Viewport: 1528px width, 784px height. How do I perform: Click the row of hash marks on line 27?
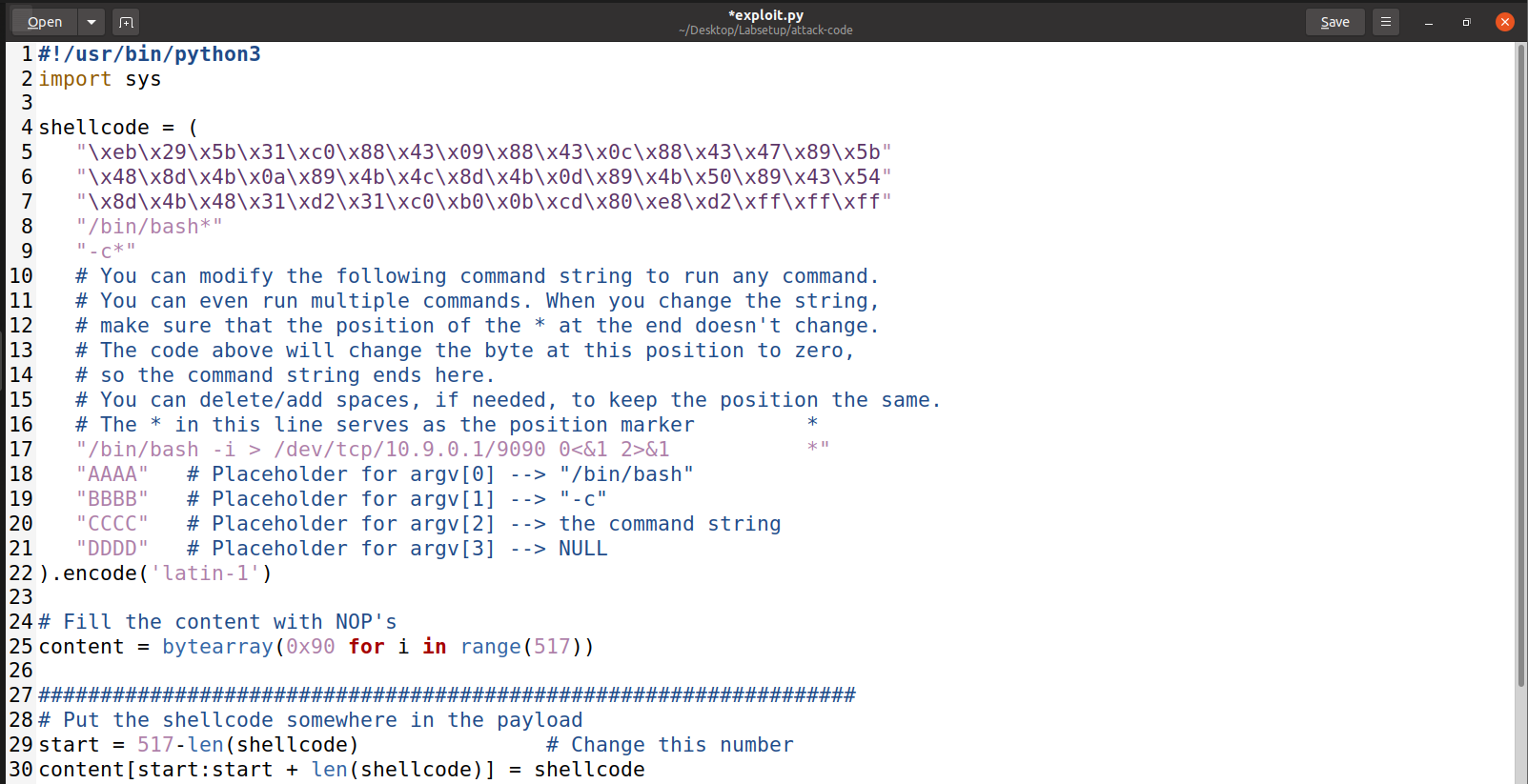tap(447, 695)
